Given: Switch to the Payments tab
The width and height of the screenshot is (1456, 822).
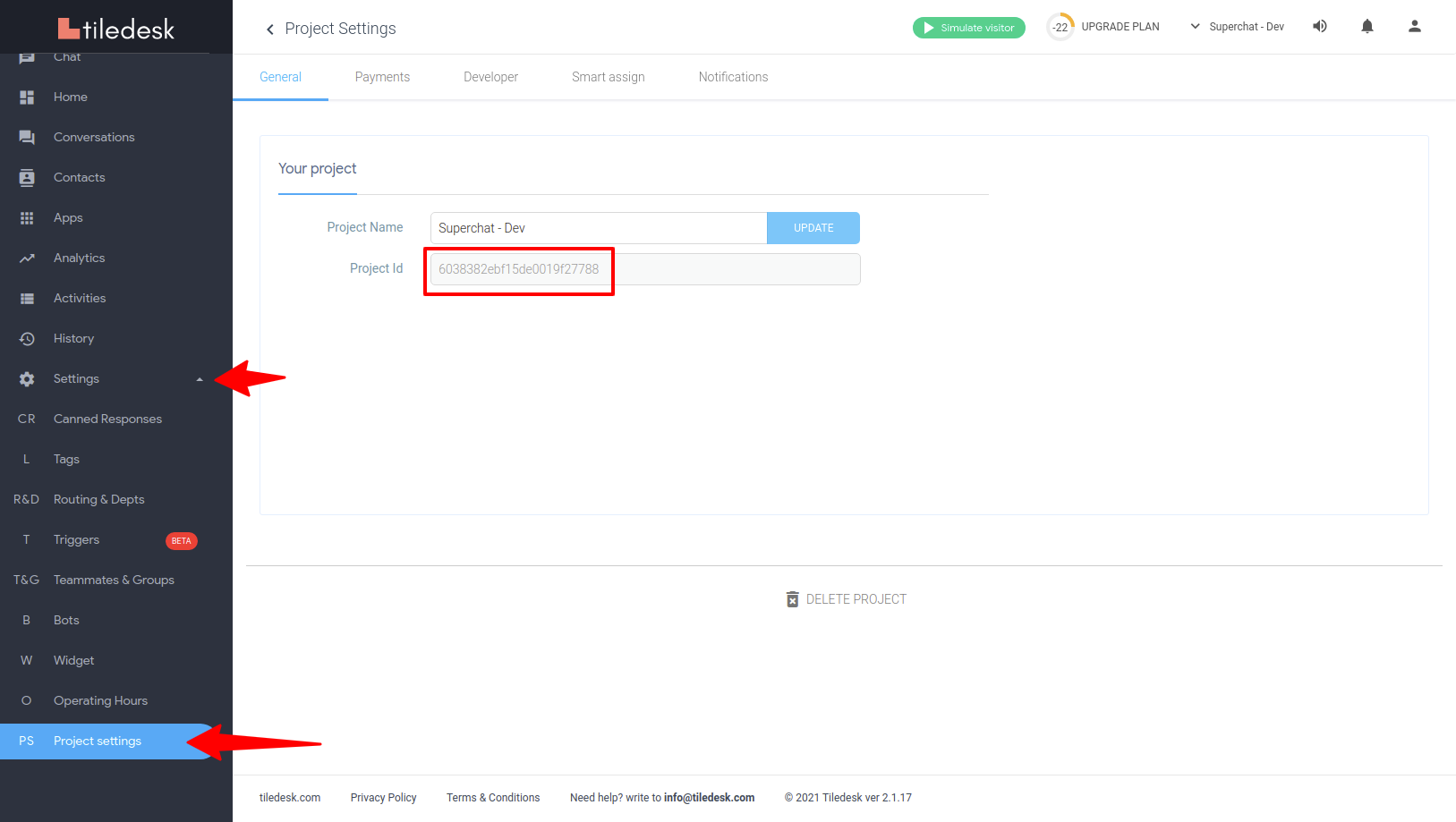Looking at the screenshot, I should click(x=382, y=77).
